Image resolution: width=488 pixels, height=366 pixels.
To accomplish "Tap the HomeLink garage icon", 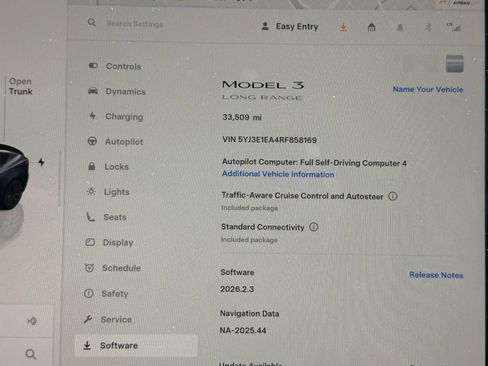I will pyautogui.click(x=372, y=27).
